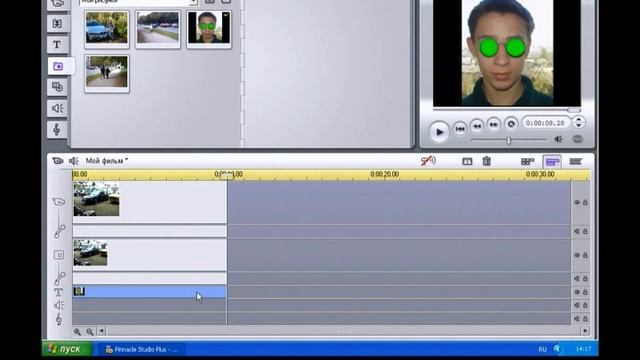The width and height of the screenshot is (640, 360).
Task: Hide the title track with its eye icon
Action: (577, 292)
